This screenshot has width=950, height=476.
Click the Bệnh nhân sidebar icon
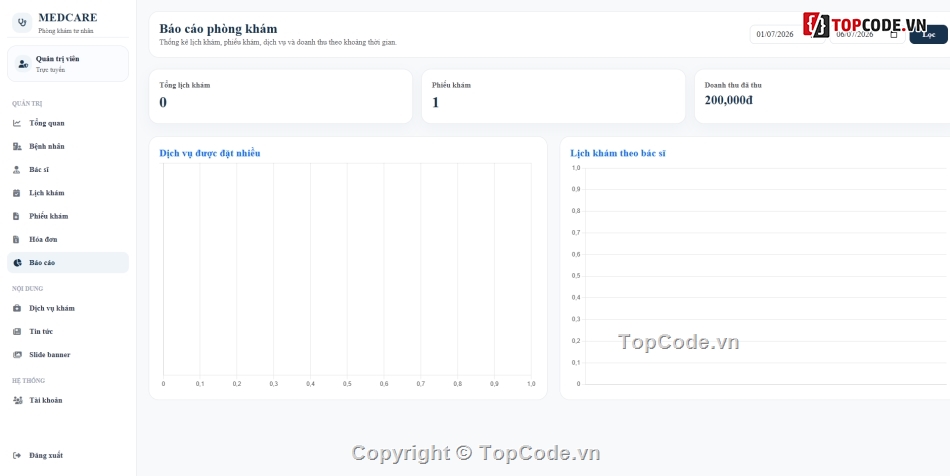[x=17, y=147]
